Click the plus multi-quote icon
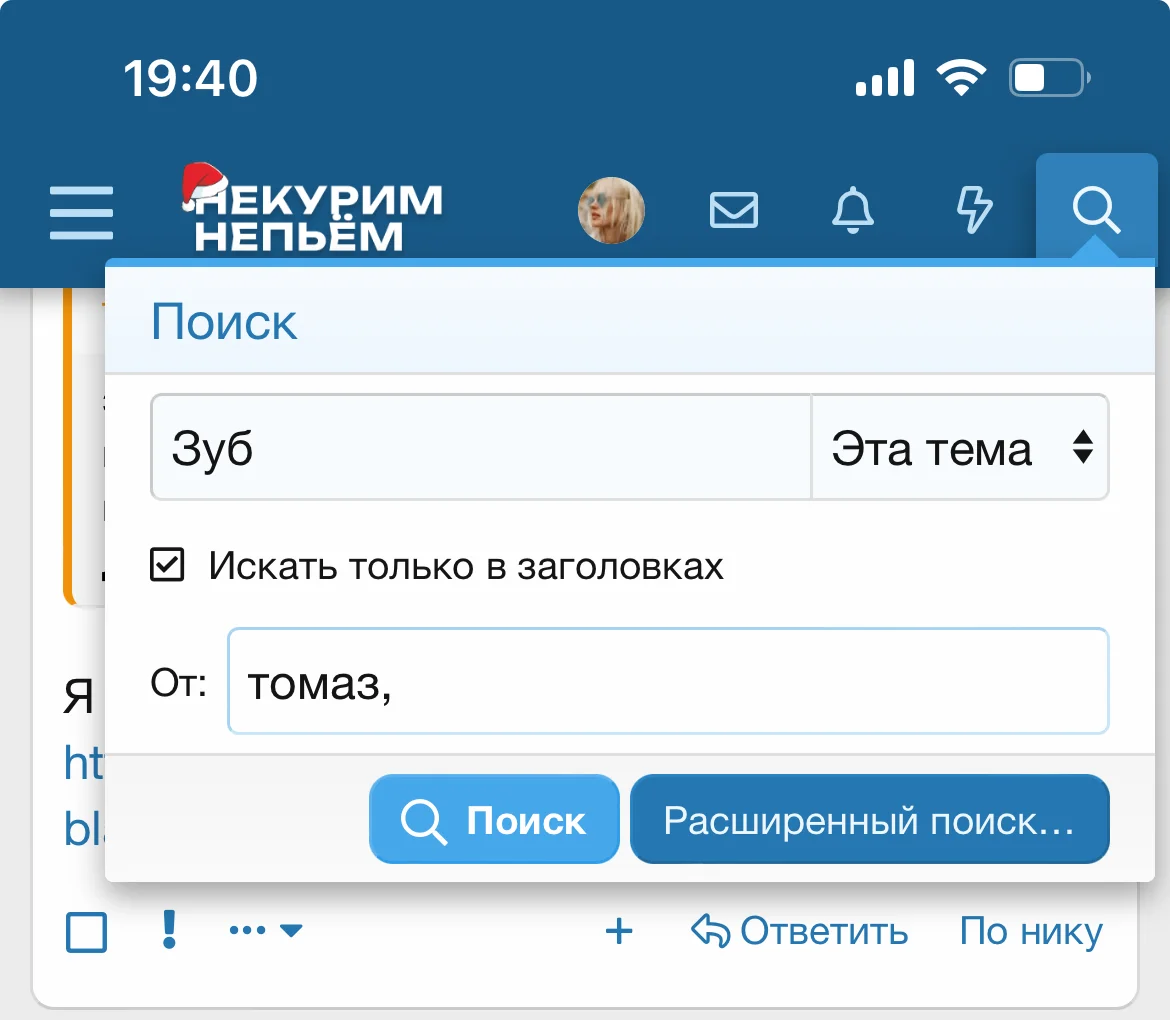Image resolution: width=1170 pixels, height=1020 pixels. point(620,932)
